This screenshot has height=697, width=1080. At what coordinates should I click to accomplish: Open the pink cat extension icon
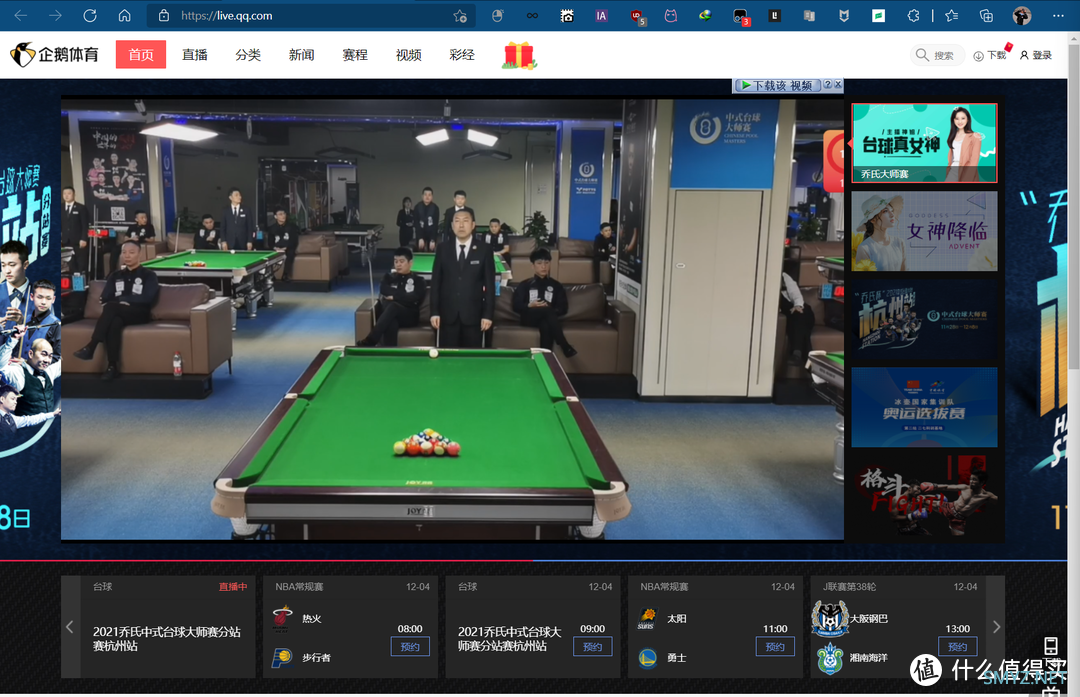point(671,15)
